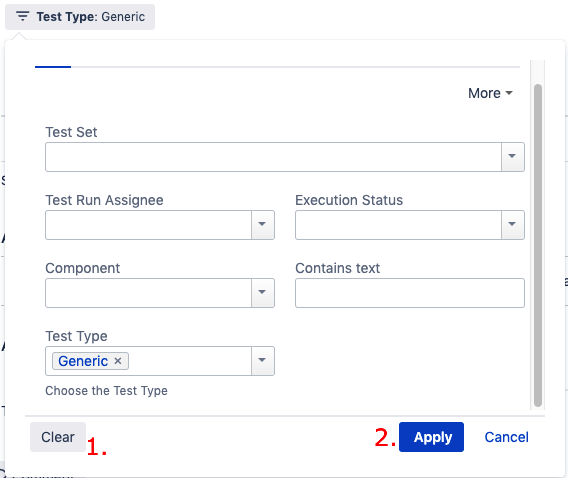Image resolution: width=568 pixels, height=478 pixels.
Task: Open the Test Type dropdown arrow
Action: point(262,361)
